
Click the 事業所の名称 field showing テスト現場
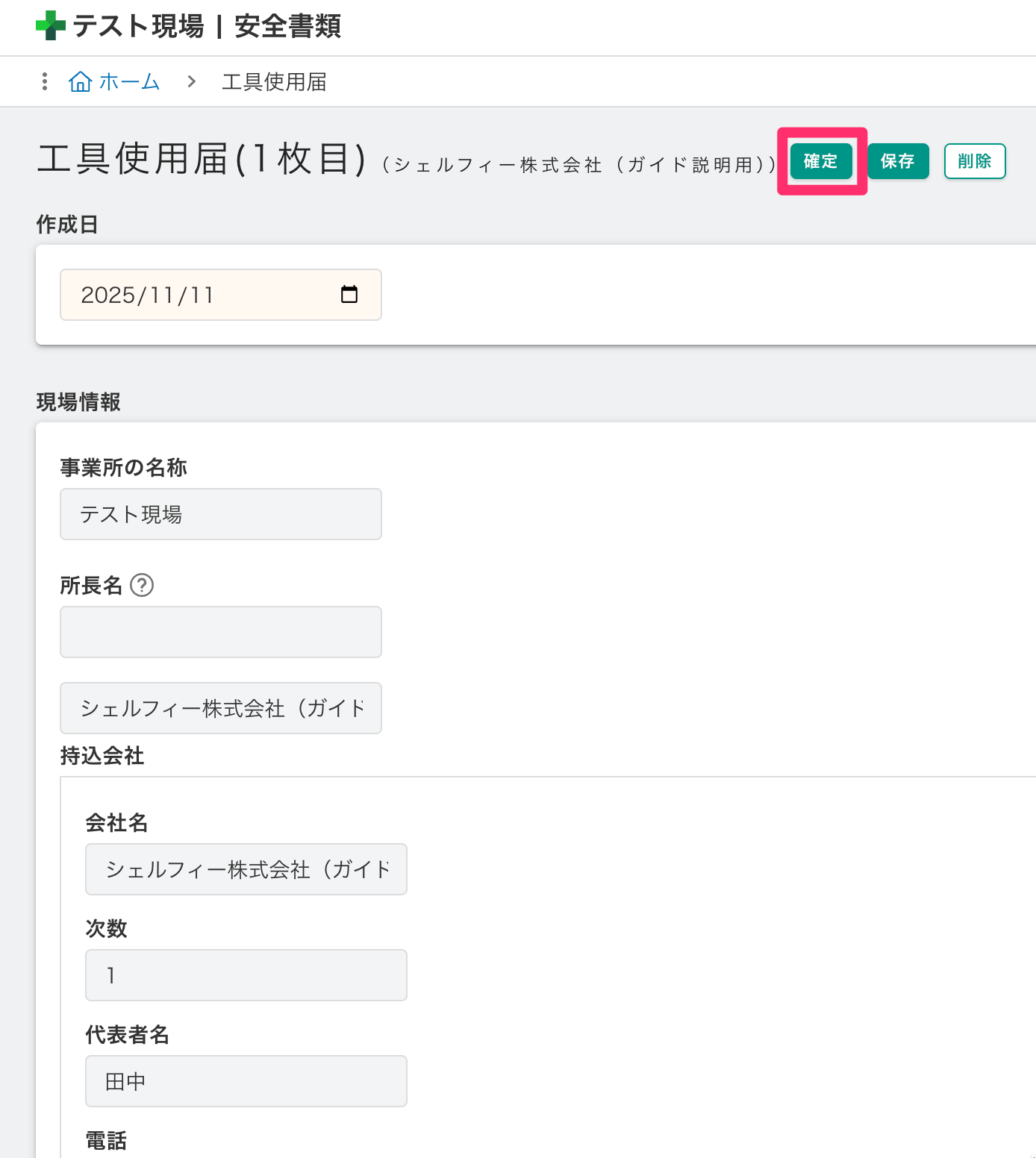coord(220,514)
